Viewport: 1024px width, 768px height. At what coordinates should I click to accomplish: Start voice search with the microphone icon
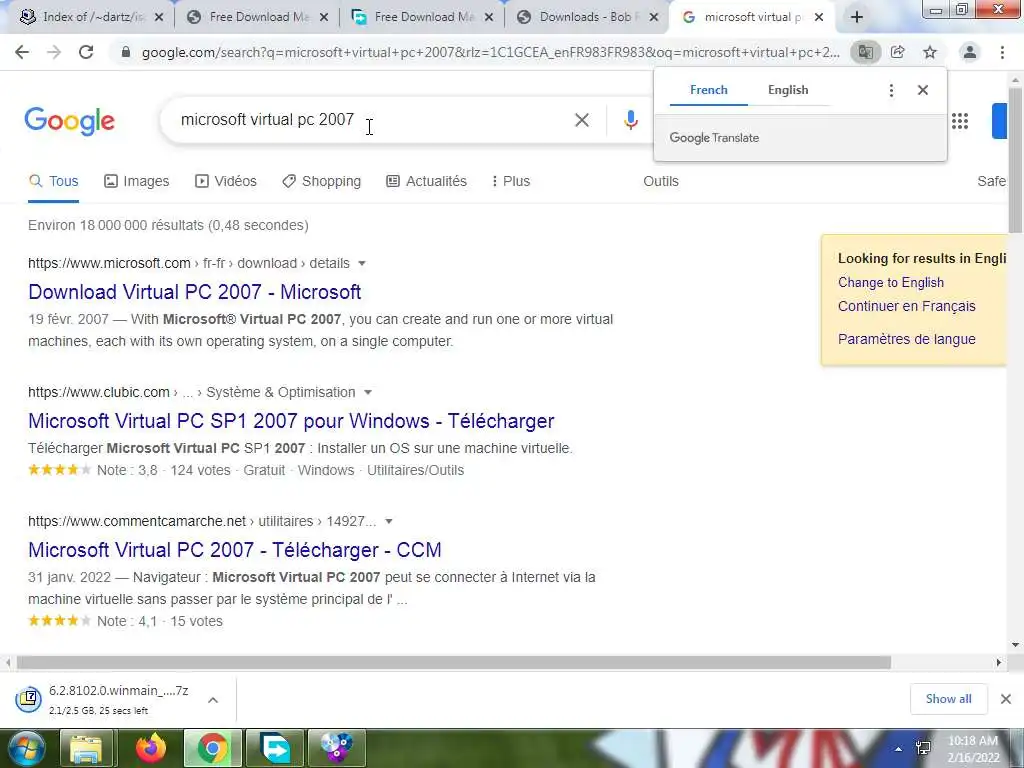(630, 120)
